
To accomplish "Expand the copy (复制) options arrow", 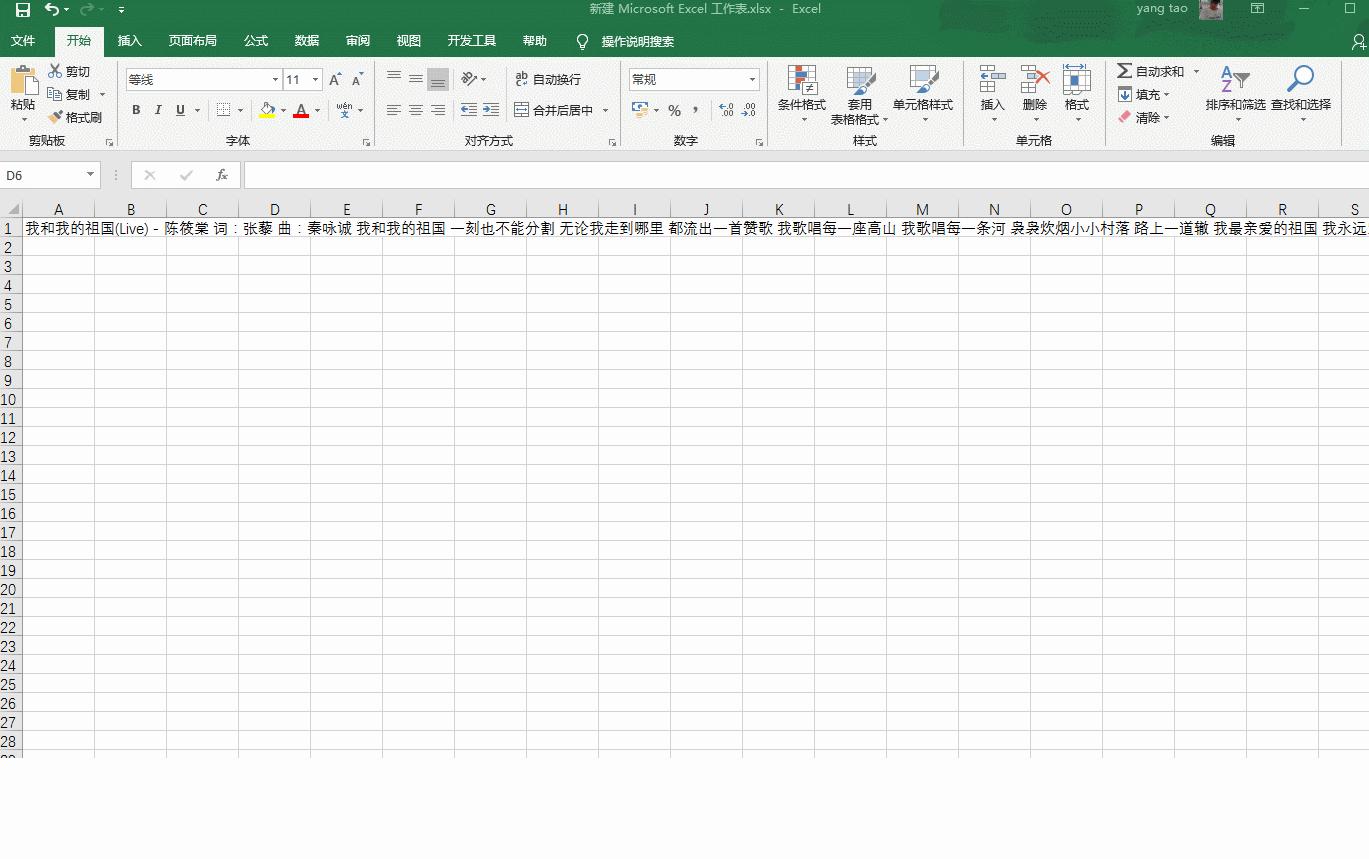I will 102,94.
